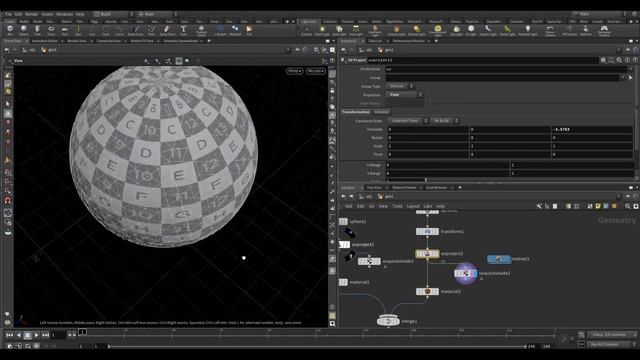Add an Ambient Light from shelf
This screenshot has width=640, height=360.
pos(527,30)
